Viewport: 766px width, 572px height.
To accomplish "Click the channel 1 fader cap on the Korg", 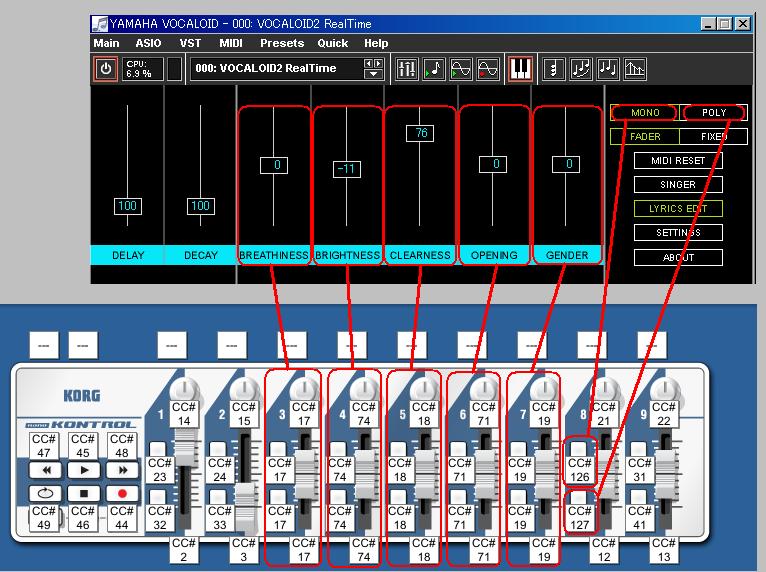I will tap(185, 448).
